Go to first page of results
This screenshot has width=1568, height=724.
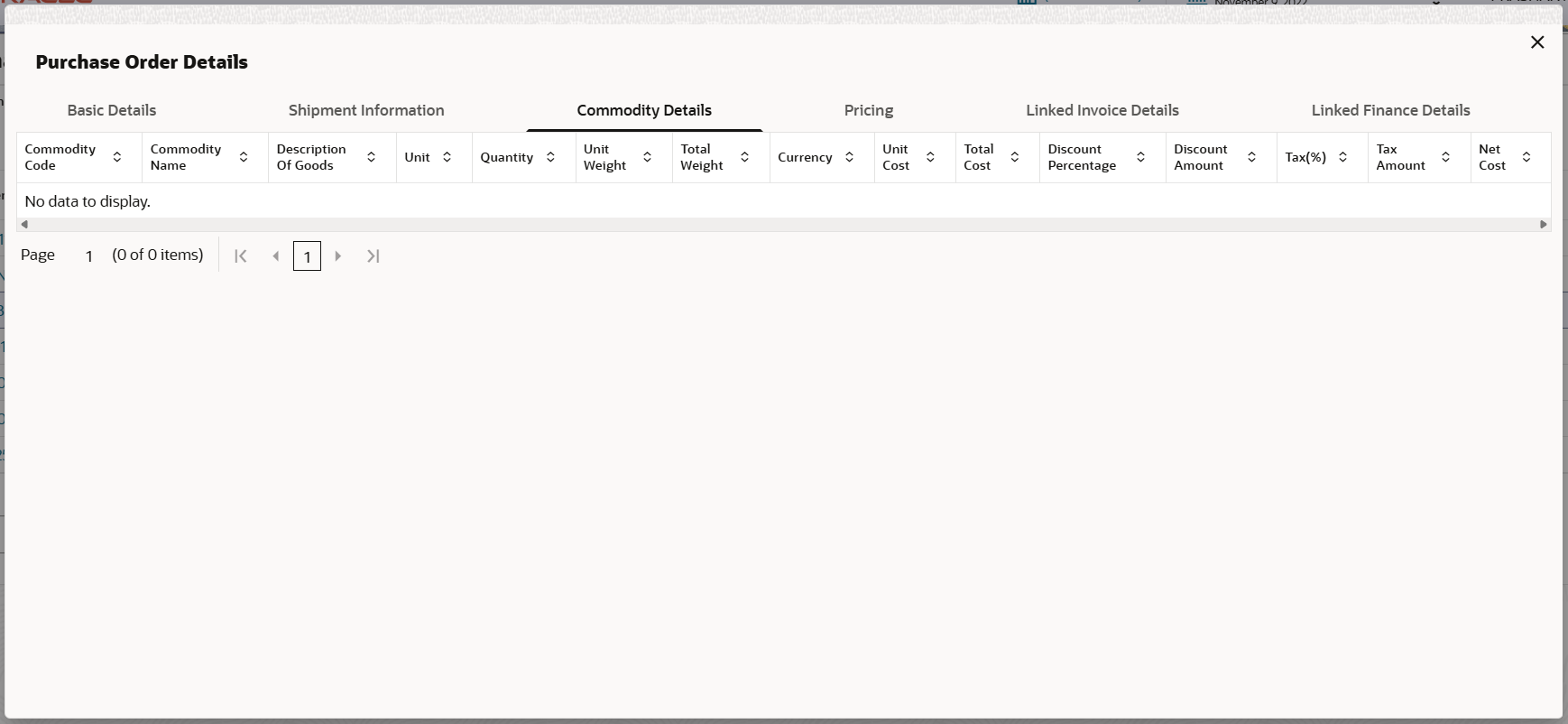(241, 256)
